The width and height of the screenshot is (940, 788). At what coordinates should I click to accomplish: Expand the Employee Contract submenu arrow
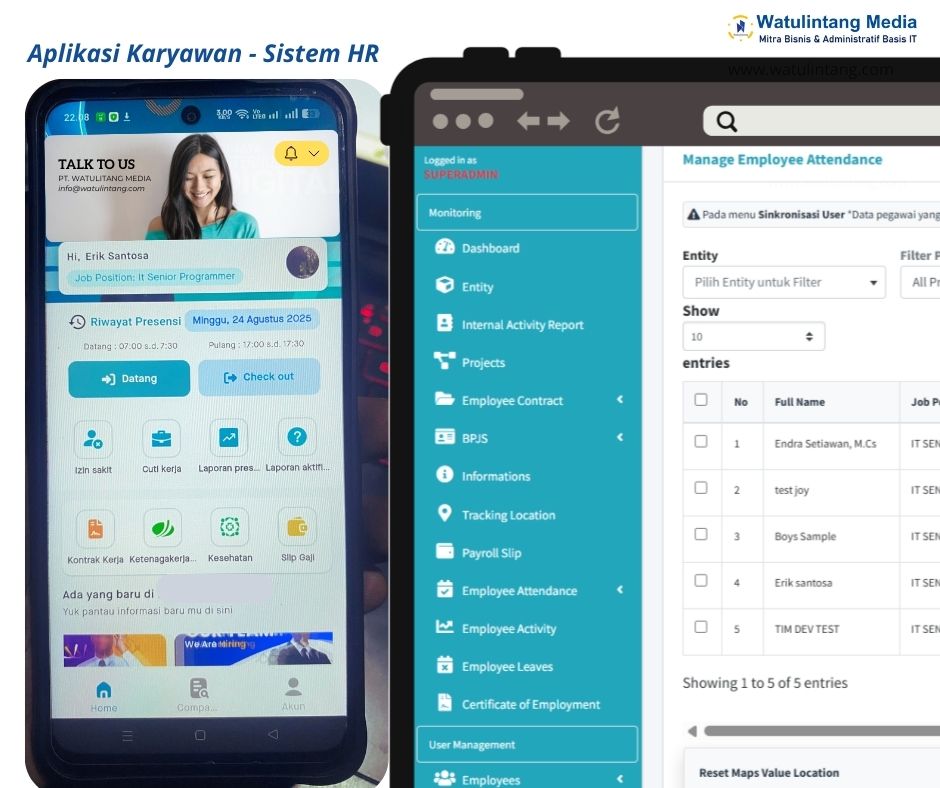tap(620, 399)
